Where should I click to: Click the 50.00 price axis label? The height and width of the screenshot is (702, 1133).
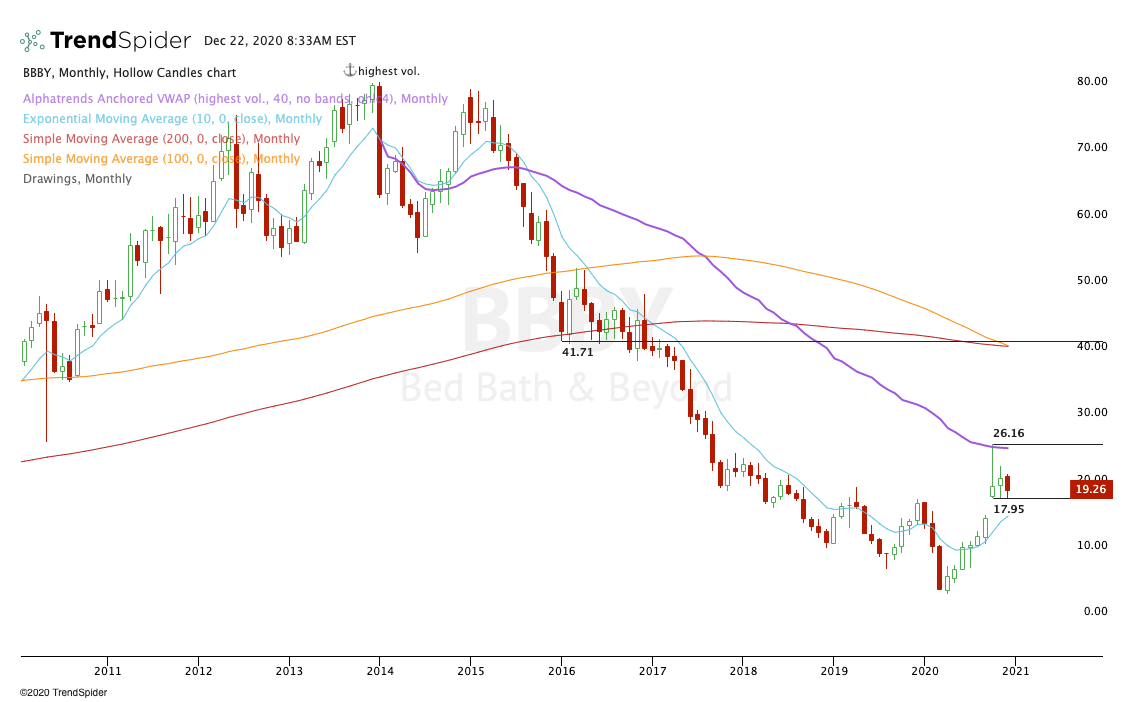click(1092, 280)
